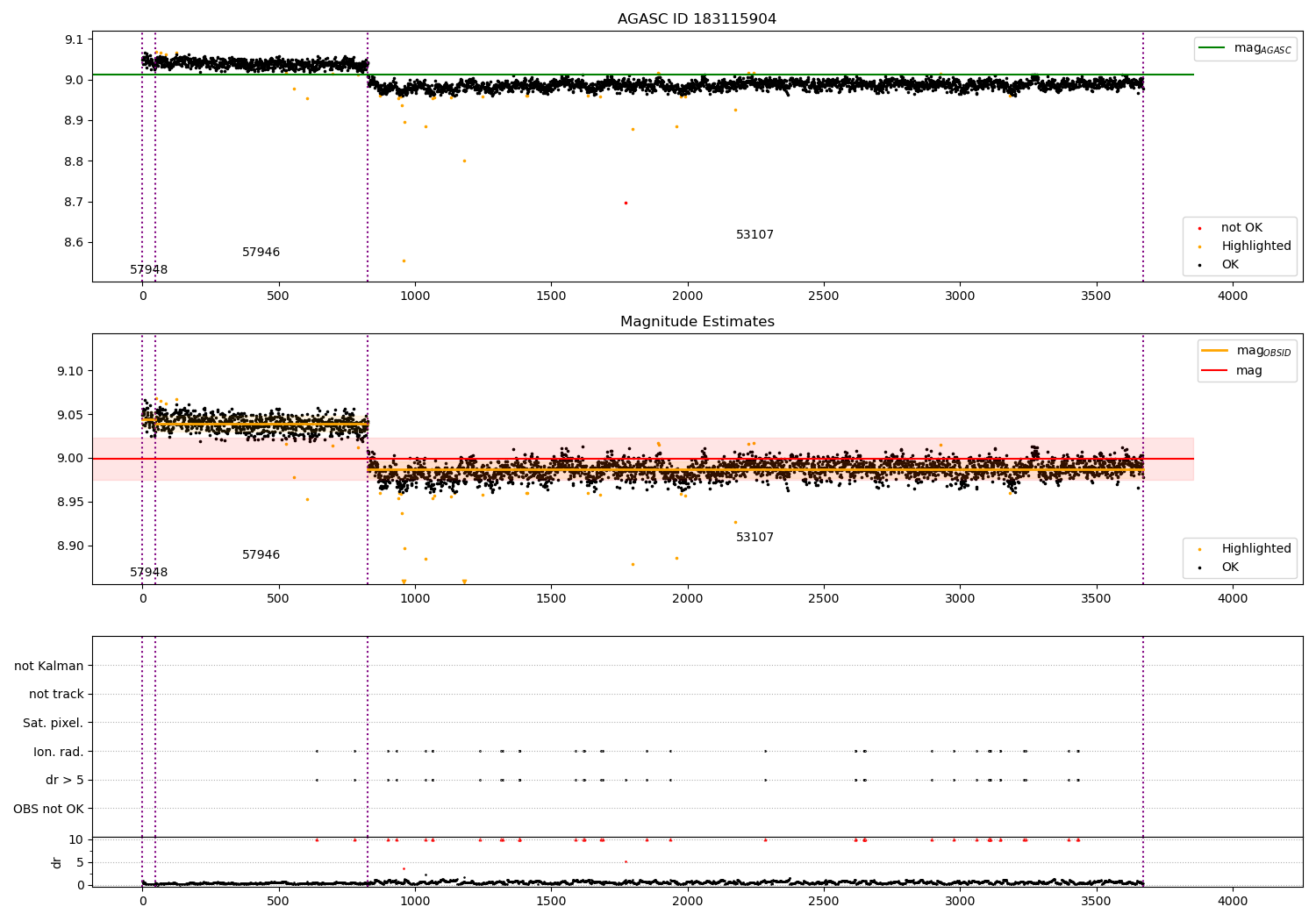
Task: Click the 'dr > 5' row label
Action: tap(65, 781)
